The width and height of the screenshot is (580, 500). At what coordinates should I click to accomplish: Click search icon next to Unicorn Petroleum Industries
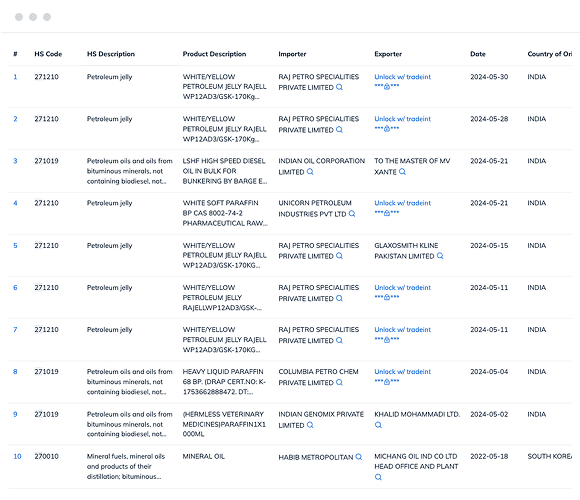tap(352, 214)
